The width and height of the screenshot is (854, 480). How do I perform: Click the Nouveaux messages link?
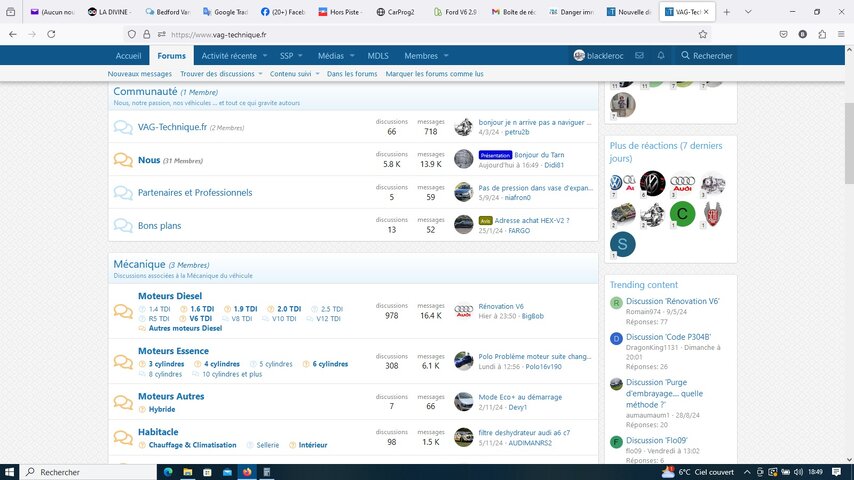pyautogui.click(x=139, y=74)
